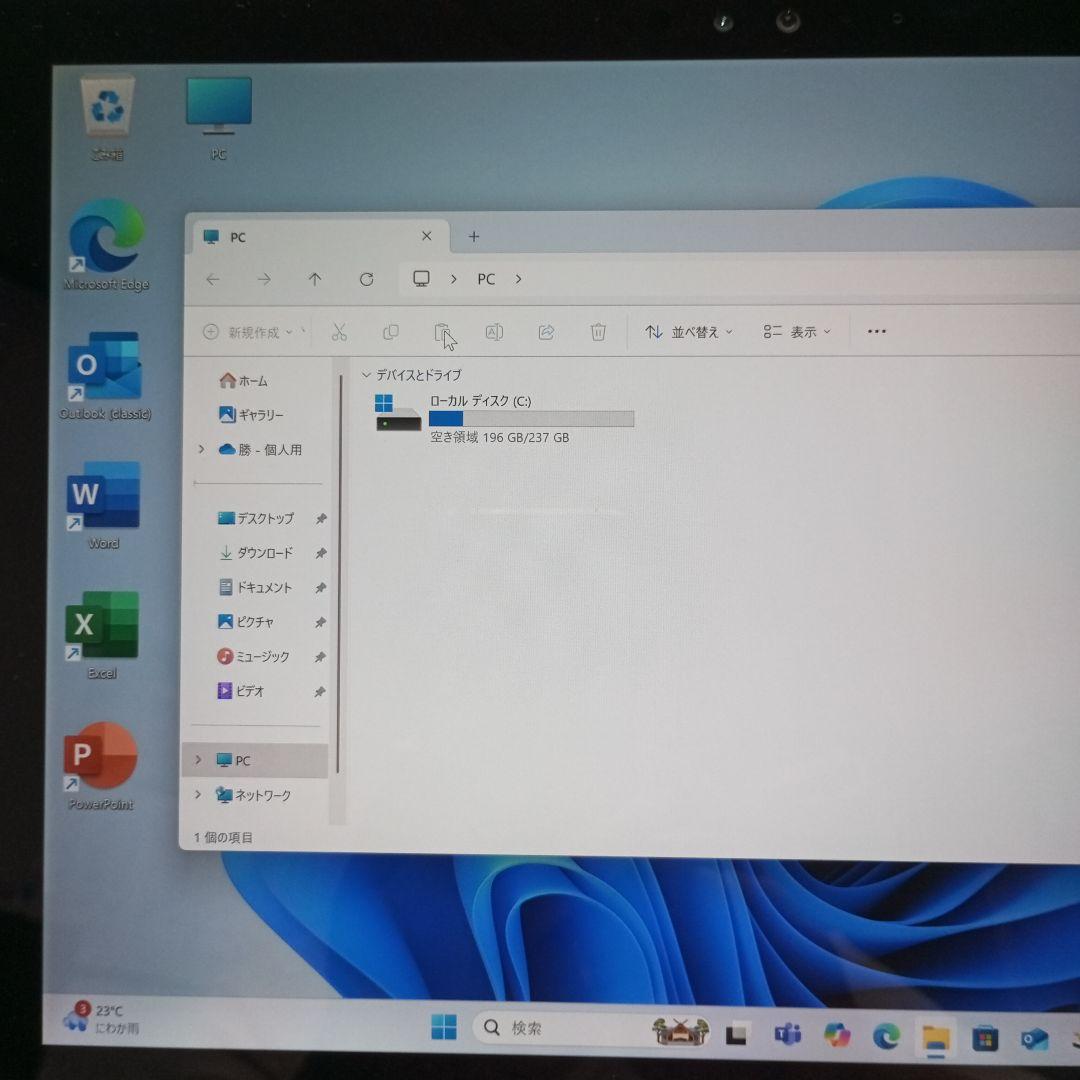
Task: Open Task View from the taskbar
Action: coord(736,1033)
